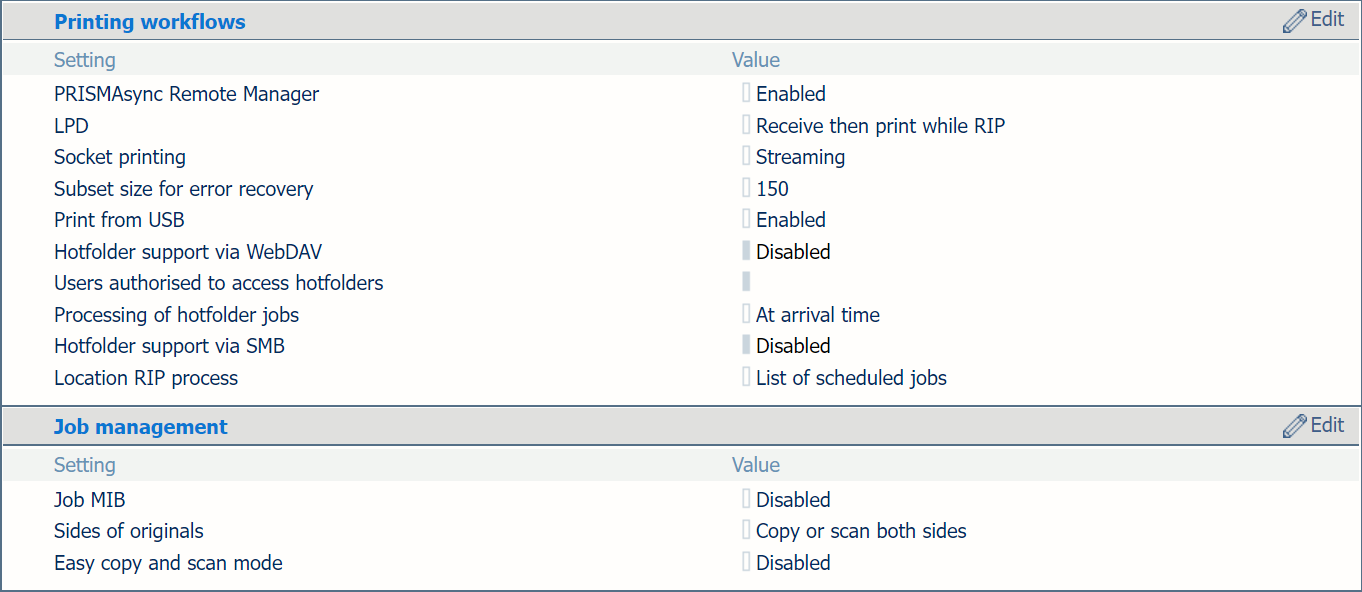The image size is (1362, 592).
Task: Click the pencil icon in Printing workflows header
Action: click(1295, 21)
